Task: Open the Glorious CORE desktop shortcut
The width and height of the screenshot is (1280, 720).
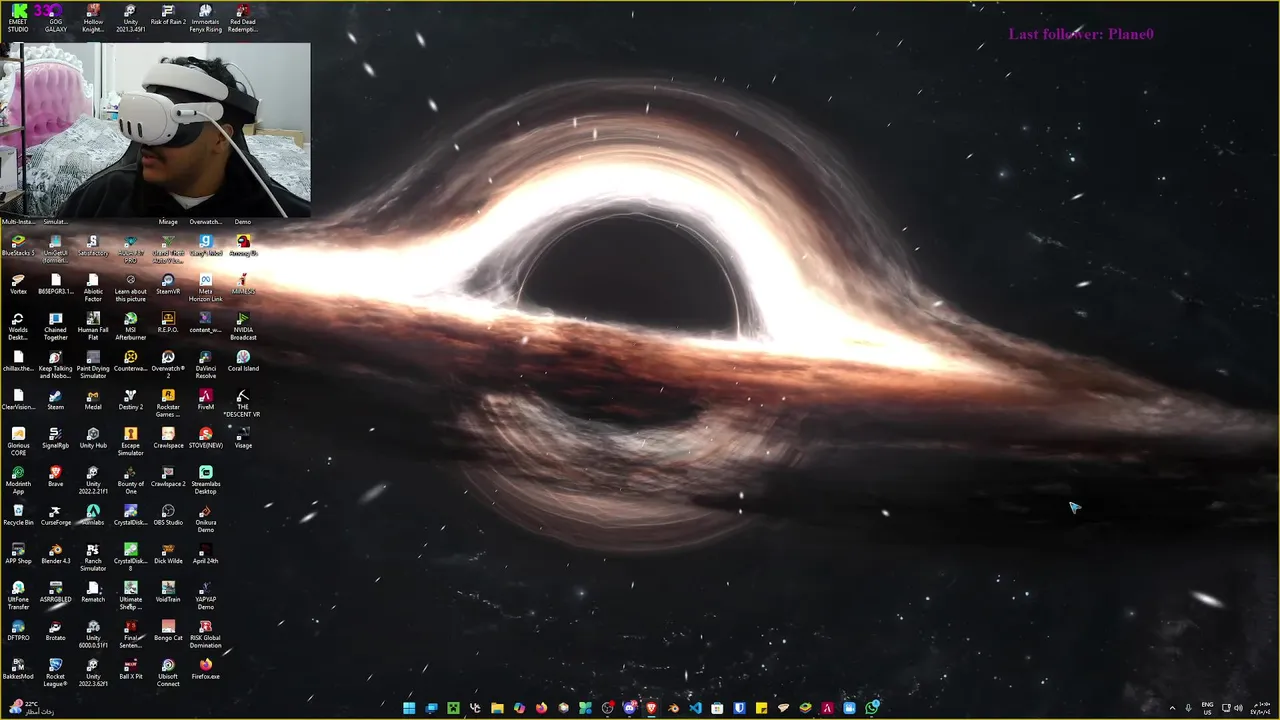Action: click(18, 442)
